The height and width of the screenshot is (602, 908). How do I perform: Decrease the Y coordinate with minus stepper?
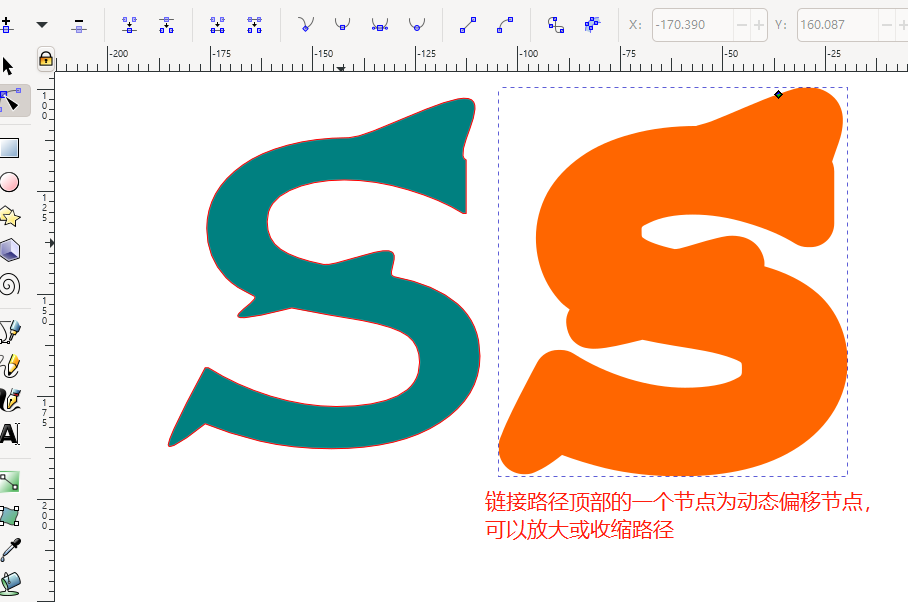tap(887, 25)
